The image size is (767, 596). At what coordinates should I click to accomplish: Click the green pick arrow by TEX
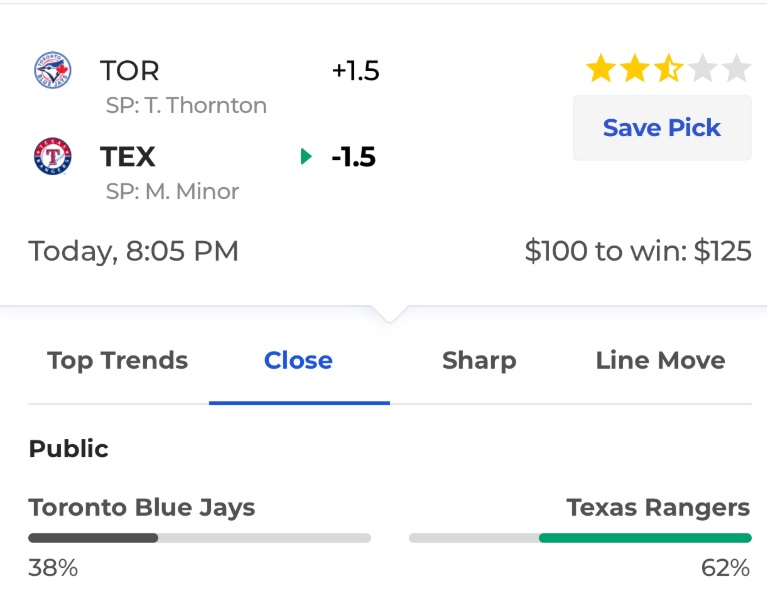point(306,157)
